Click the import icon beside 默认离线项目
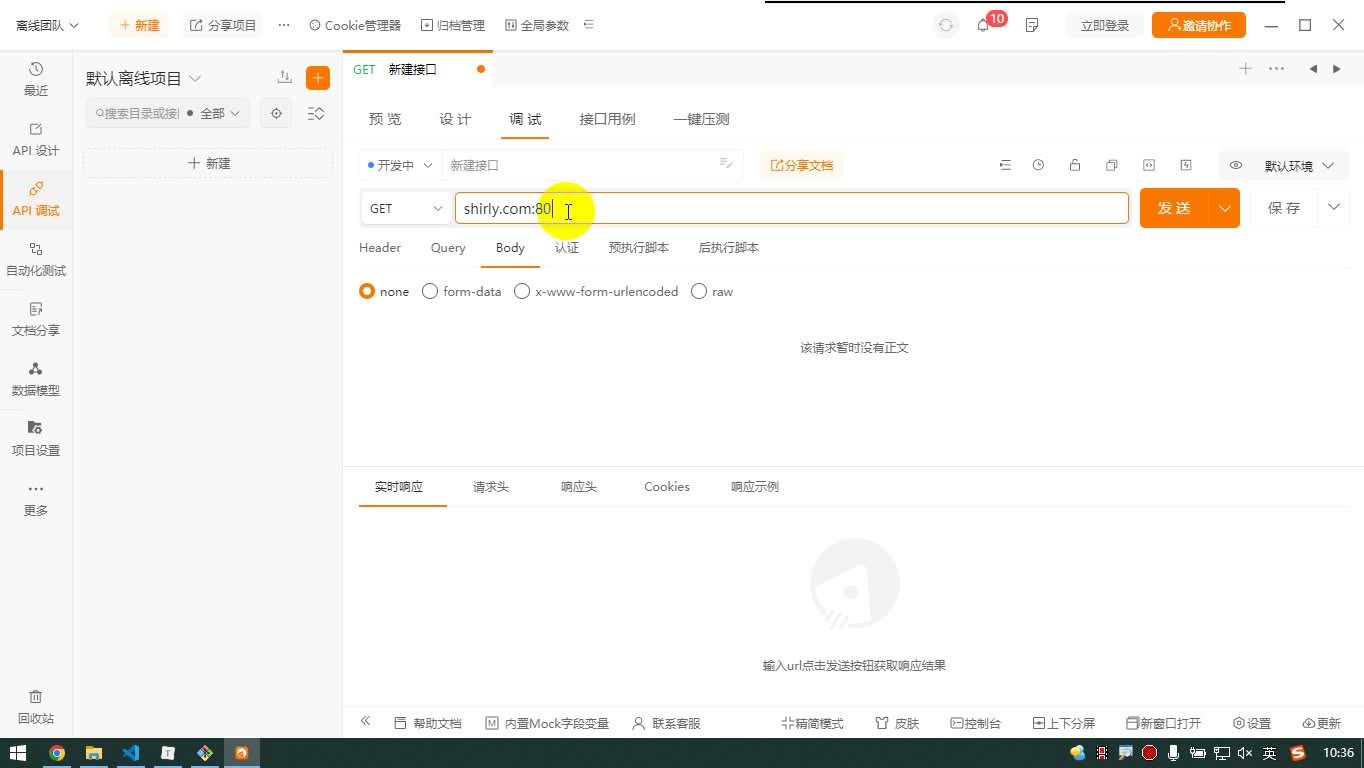This screenshot has width=1364, height=768. (285, 78)
